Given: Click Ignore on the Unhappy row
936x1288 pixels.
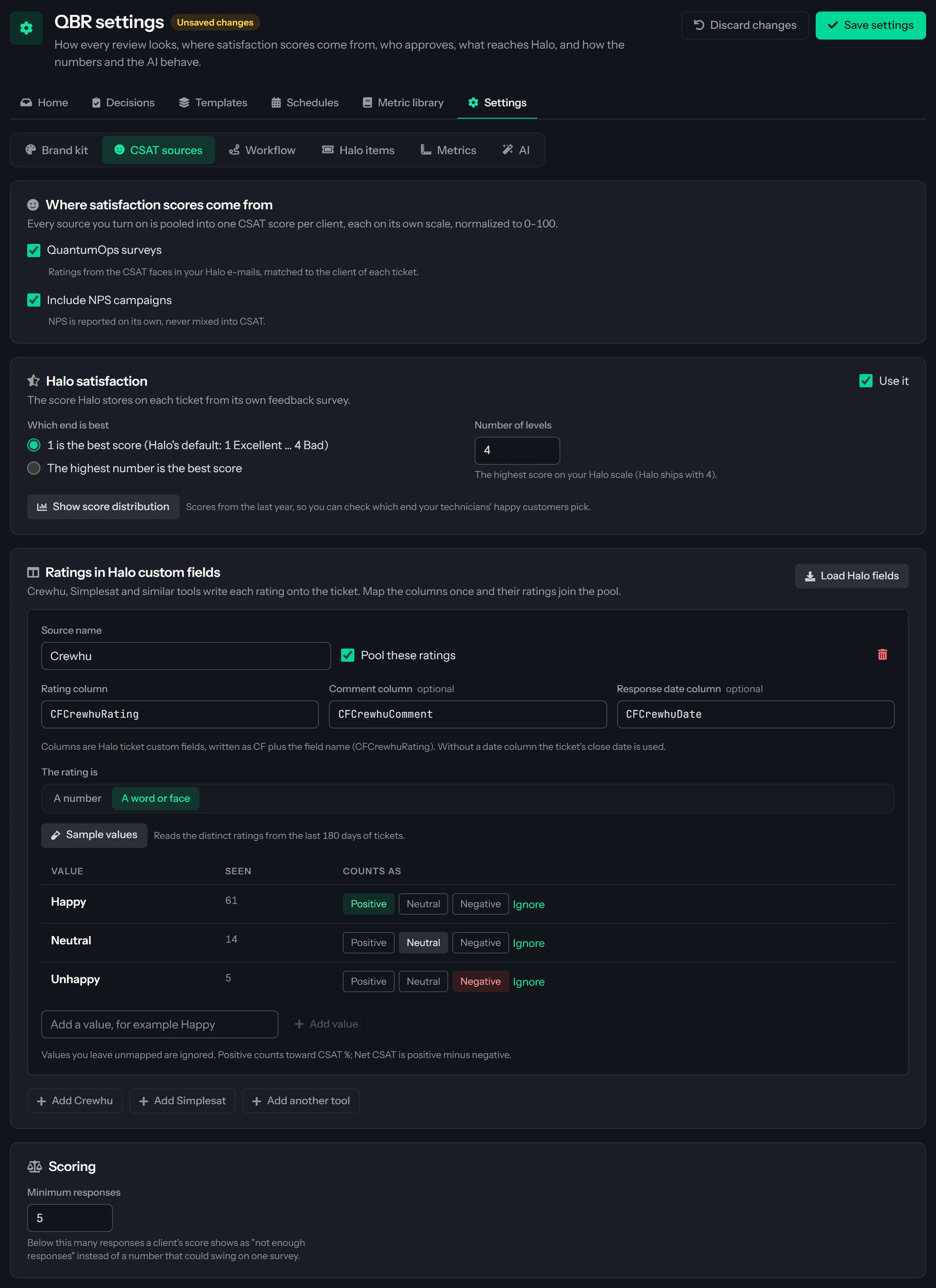Looking at the screenshot, I should [x=528, y=982].
